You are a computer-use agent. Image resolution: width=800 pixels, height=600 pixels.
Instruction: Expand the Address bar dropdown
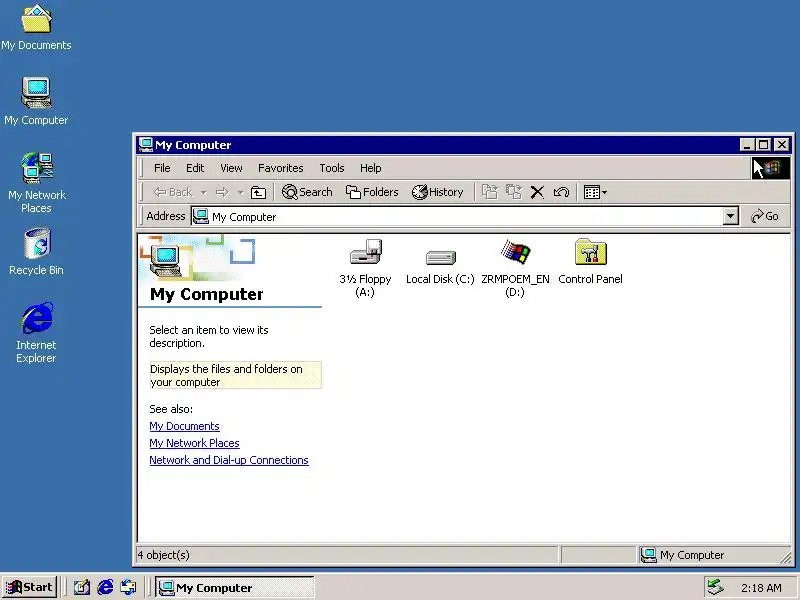point(731,216)
